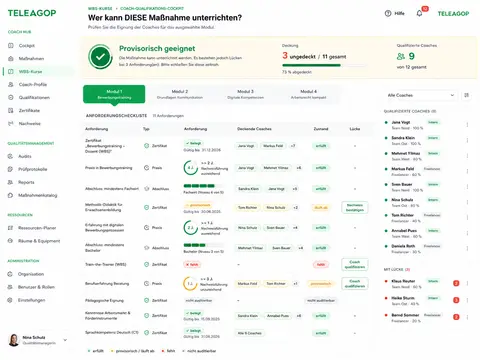Click 'Pädagogische Eignung' requirement text
Viewport: 480px width, 360px height.
point(104,300)
